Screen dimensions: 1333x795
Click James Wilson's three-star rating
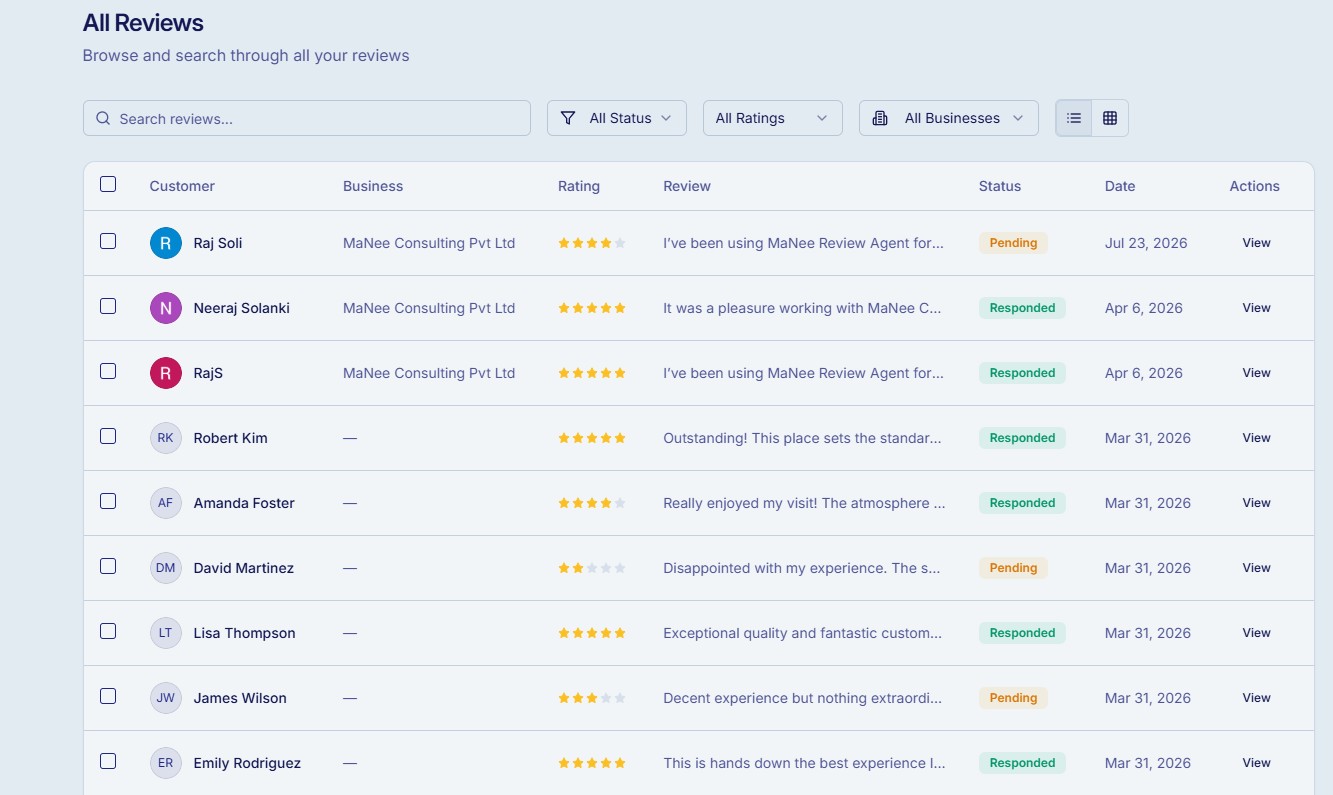[x=592, y=698]
